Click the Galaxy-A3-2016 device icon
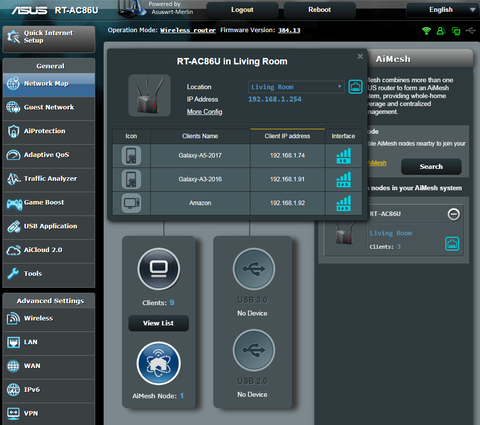The height and width of the screenshot is (425, 480). click(x=131, y=179)
